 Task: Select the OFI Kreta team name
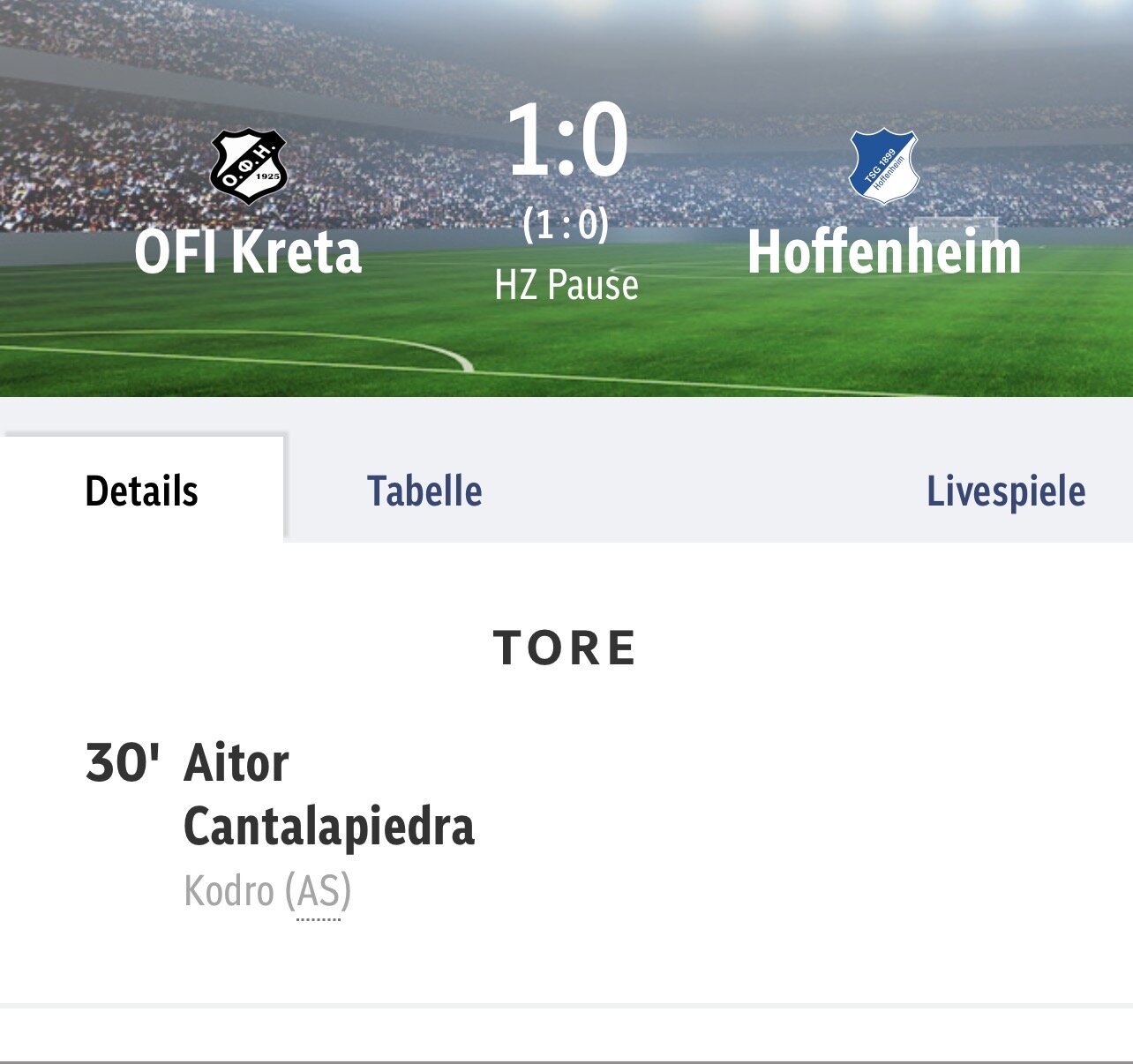pos(248,252)
